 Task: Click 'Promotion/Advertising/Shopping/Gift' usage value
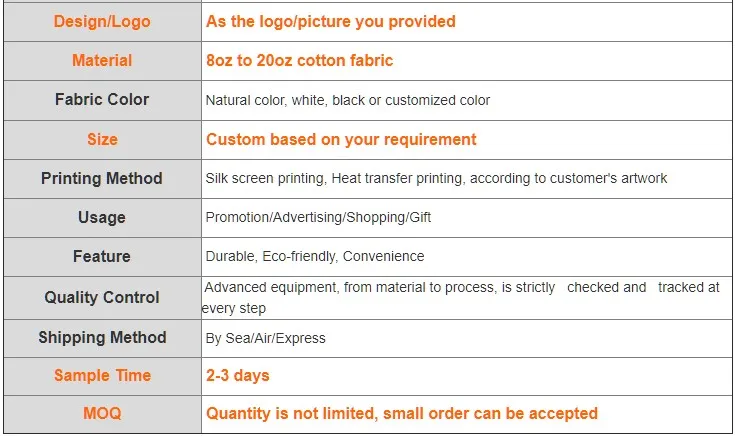point(318,217)
